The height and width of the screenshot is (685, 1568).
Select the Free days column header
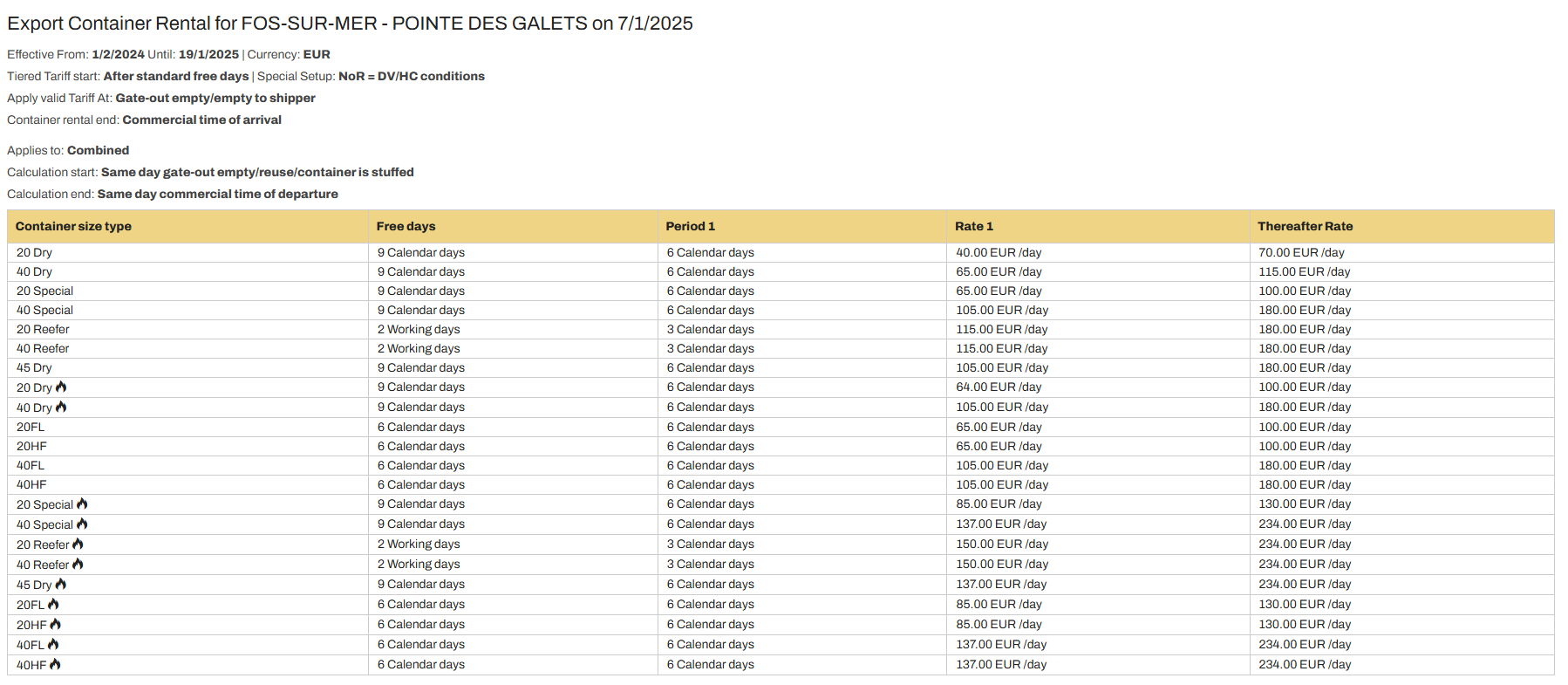(x=406, y=226)
